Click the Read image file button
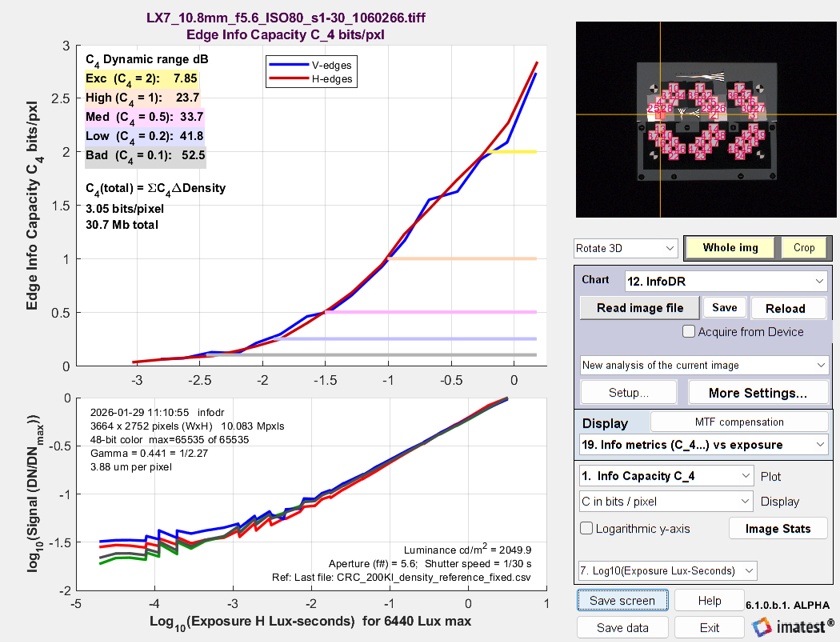Image resolution: width=840 pixels, height=642 pixels. [639, 308]
